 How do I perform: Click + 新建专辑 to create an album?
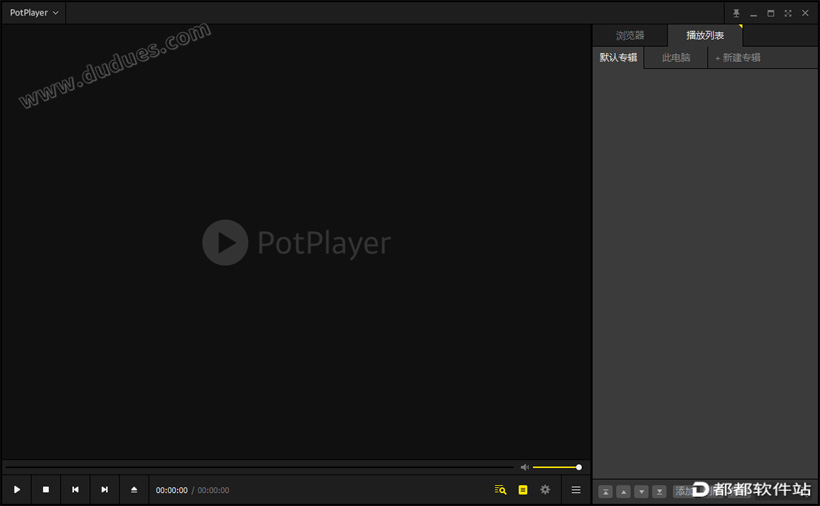tap(737, 58)
